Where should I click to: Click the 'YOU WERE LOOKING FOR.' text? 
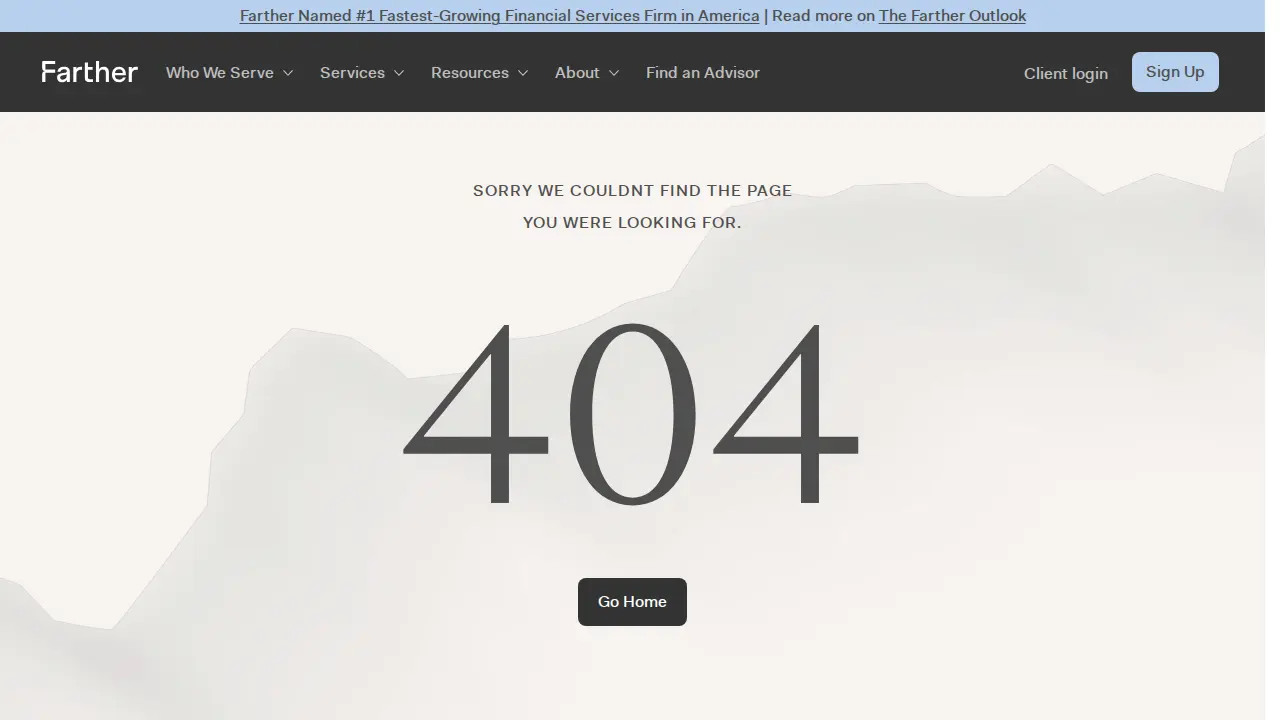tap(632, 222)
